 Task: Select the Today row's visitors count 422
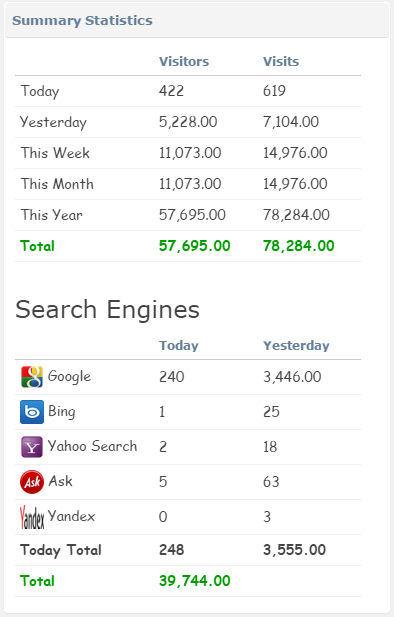pos(171,91)
